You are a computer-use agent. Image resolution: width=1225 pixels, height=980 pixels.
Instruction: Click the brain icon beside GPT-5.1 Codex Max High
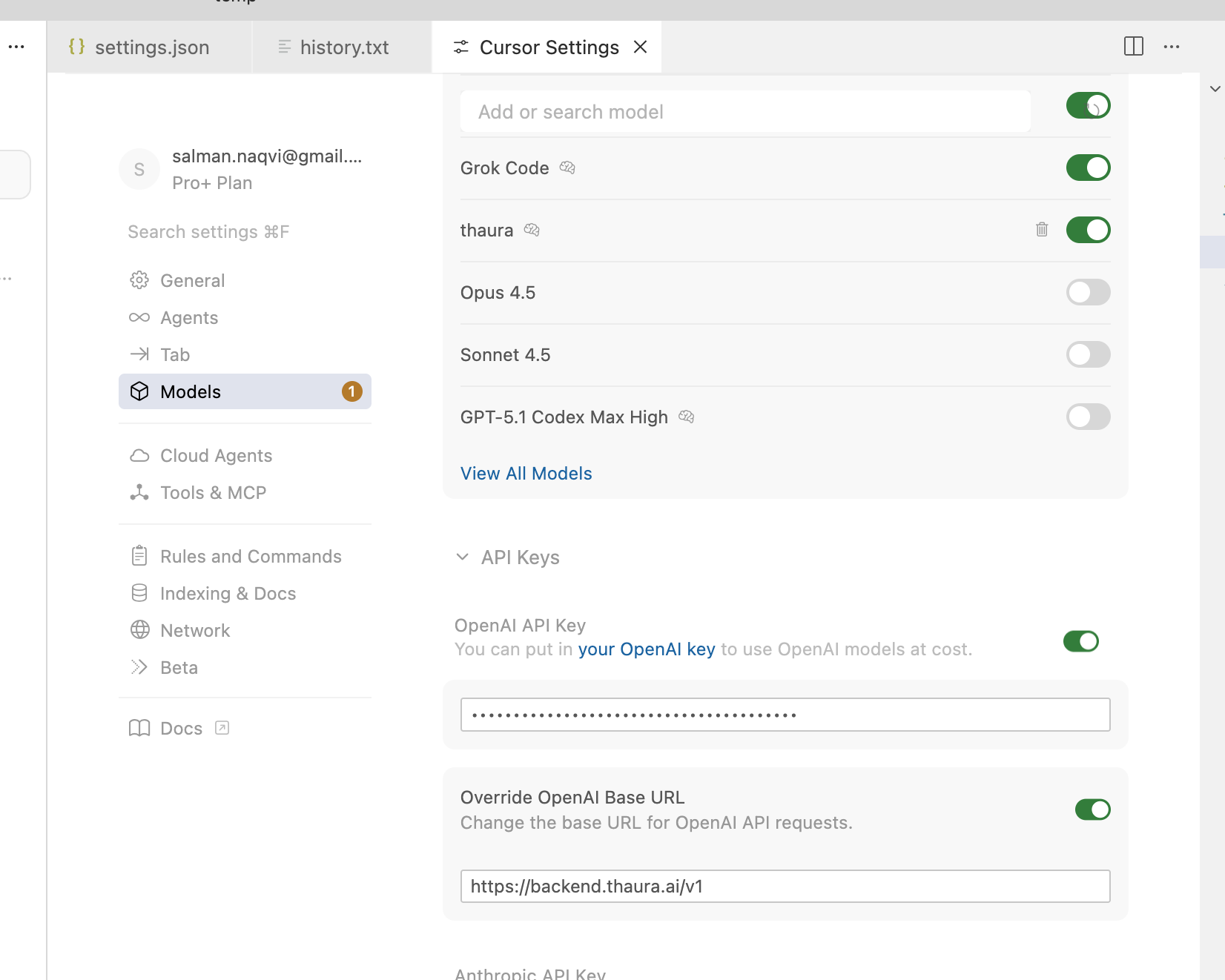click(686, 417)
